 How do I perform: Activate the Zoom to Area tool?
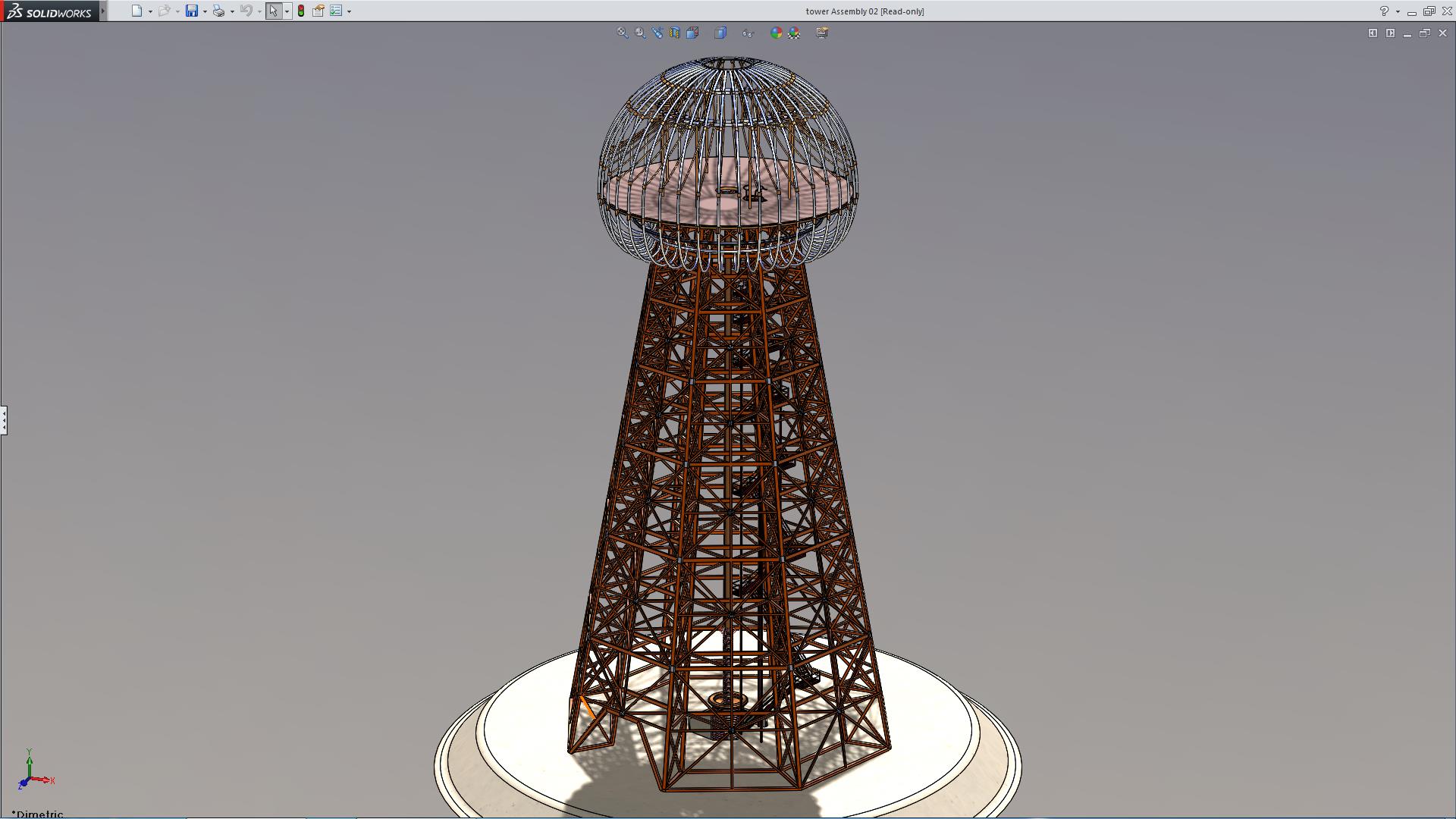click(x=640, y=33)
